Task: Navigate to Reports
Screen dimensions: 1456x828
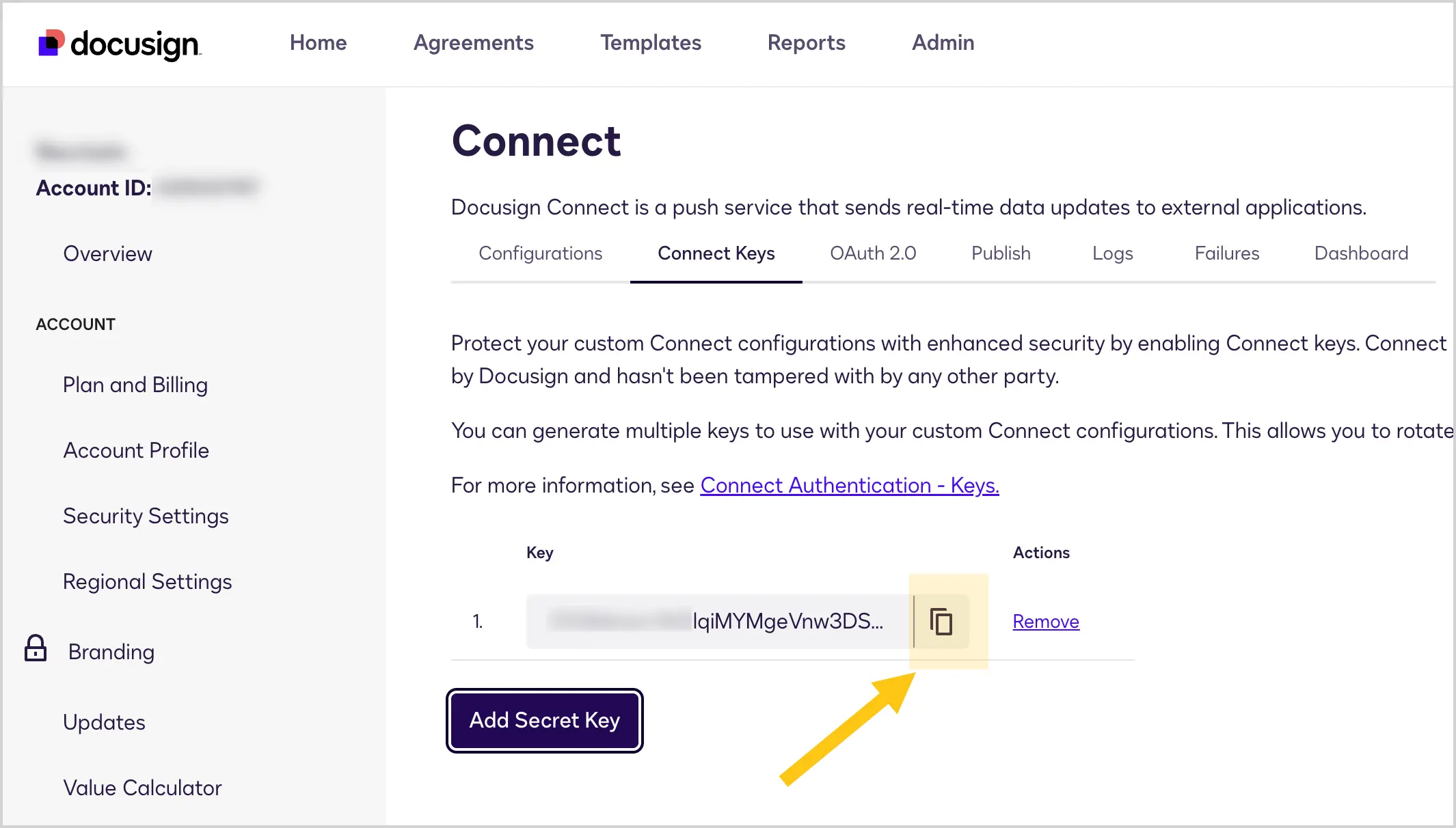Action: pyautogui.click(x=807, y=42)
